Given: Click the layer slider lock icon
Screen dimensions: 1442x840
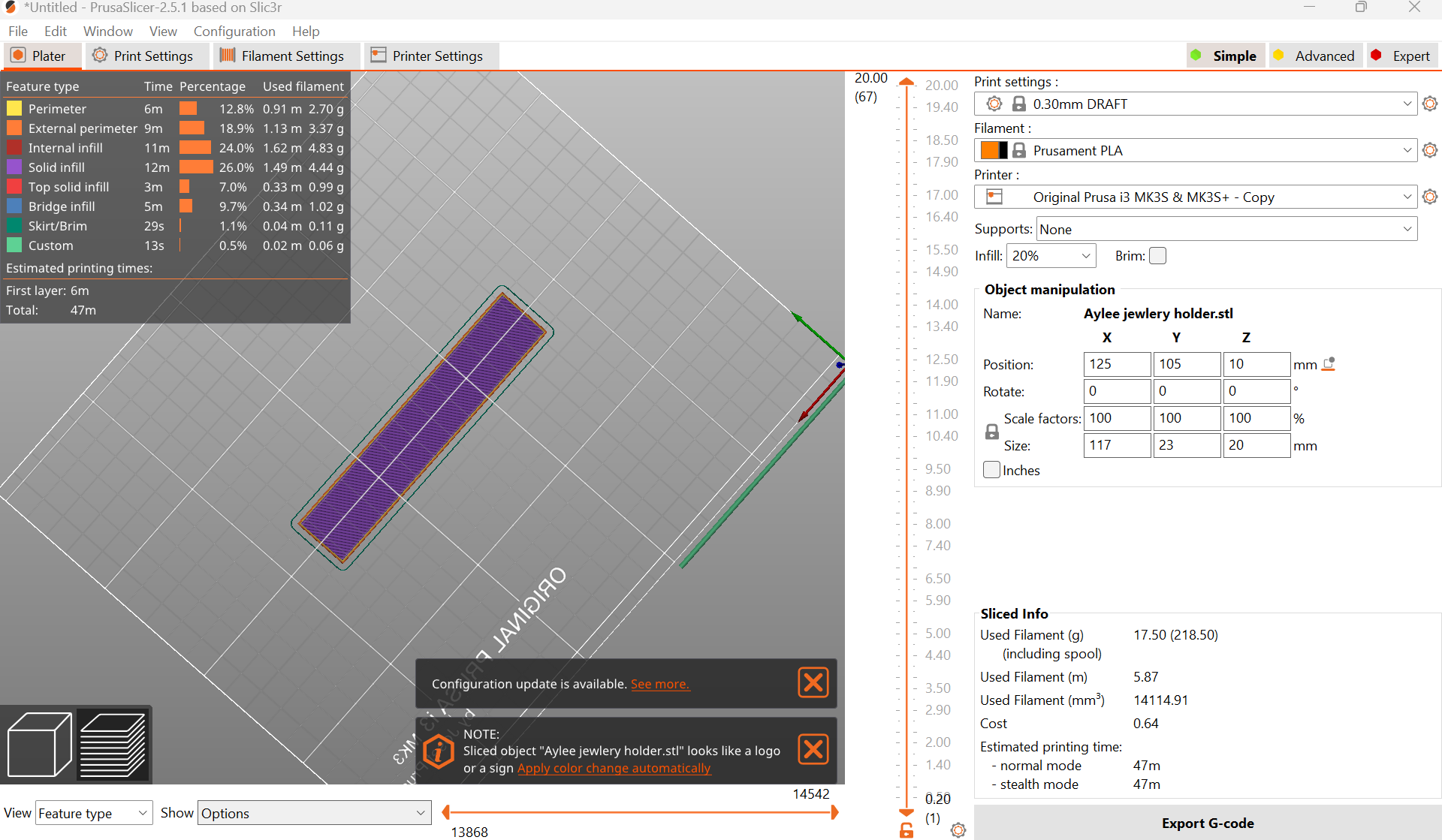Looking at the screenshot, I should pos(907,830).
